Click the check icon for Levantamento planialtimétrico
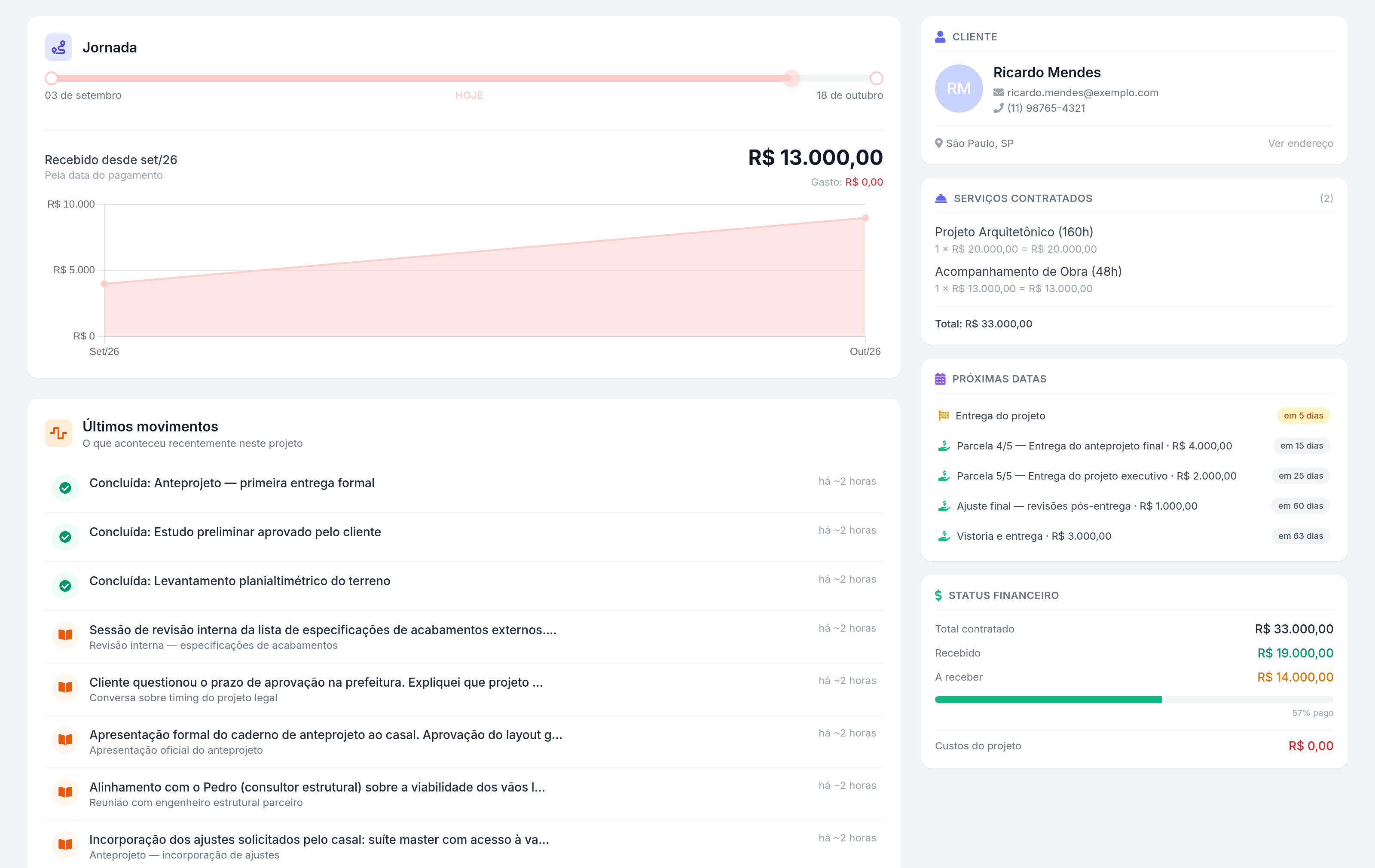 (65, 586)
